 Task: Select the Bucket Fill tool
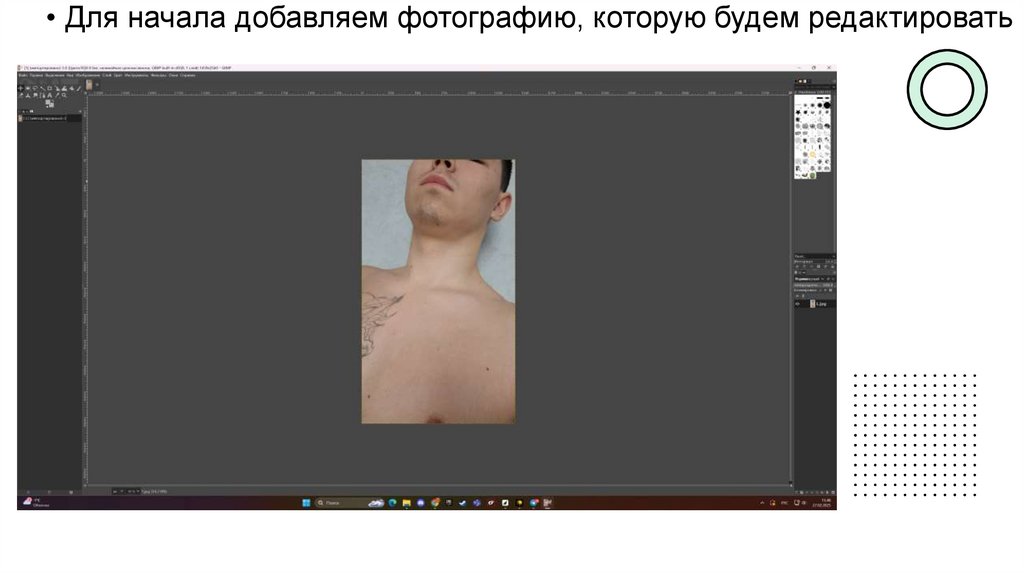72,88
